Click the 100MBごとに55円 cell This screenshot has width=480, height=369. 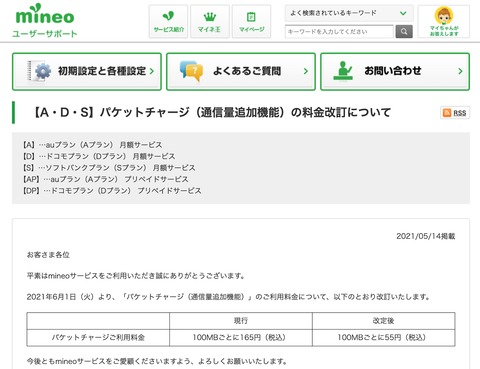383,338
